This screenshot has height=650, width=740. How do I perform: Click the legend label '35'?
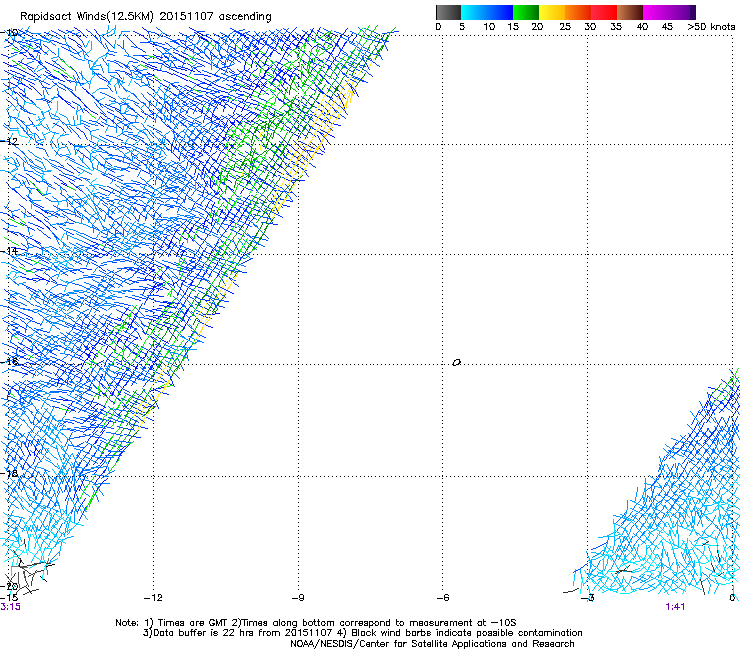[x=616, y=27]
